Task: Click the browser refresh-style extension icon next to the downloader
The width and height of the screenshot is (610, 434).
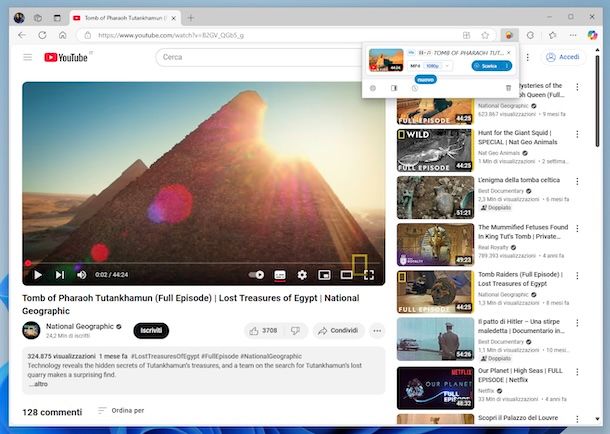Action: pos(530,35)
